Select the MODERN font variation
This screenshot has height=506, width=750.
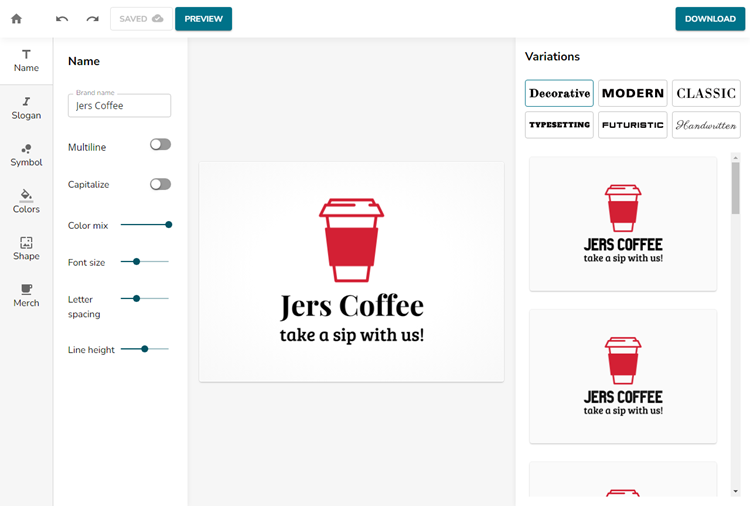click(x=632, y=93)
